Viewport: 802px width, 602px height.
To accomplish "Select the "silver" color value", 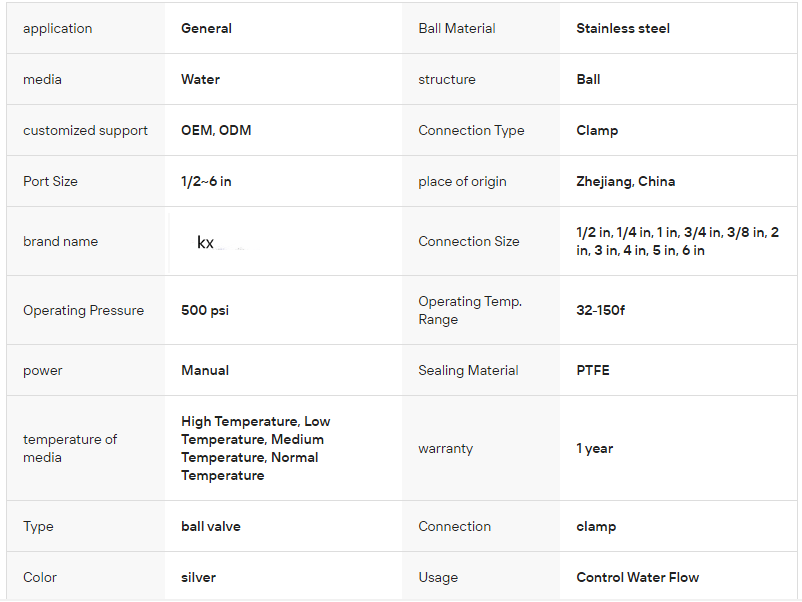I will 198,578.
